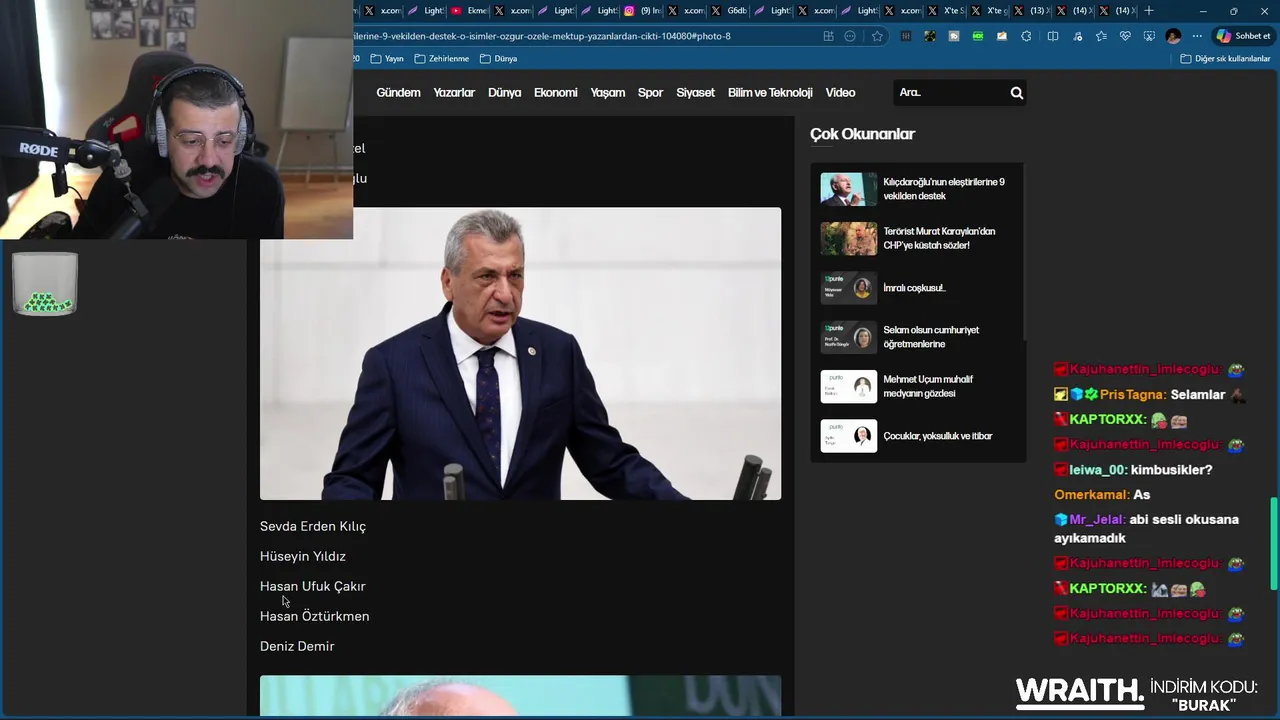The image size is (1280, 720).
Task: Click the gray picture extension icon
Action: point(954,36)
